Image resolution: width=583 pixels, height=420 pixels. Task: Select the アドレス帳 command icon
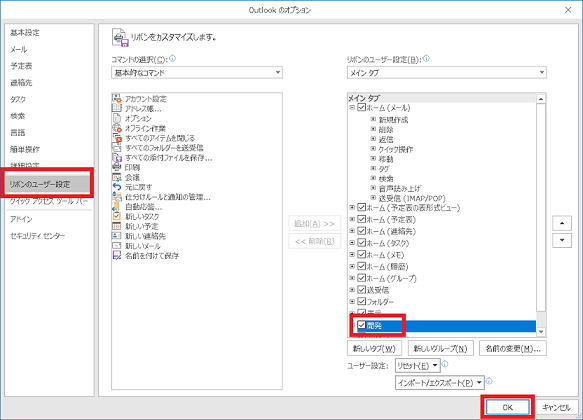point(117,108)
